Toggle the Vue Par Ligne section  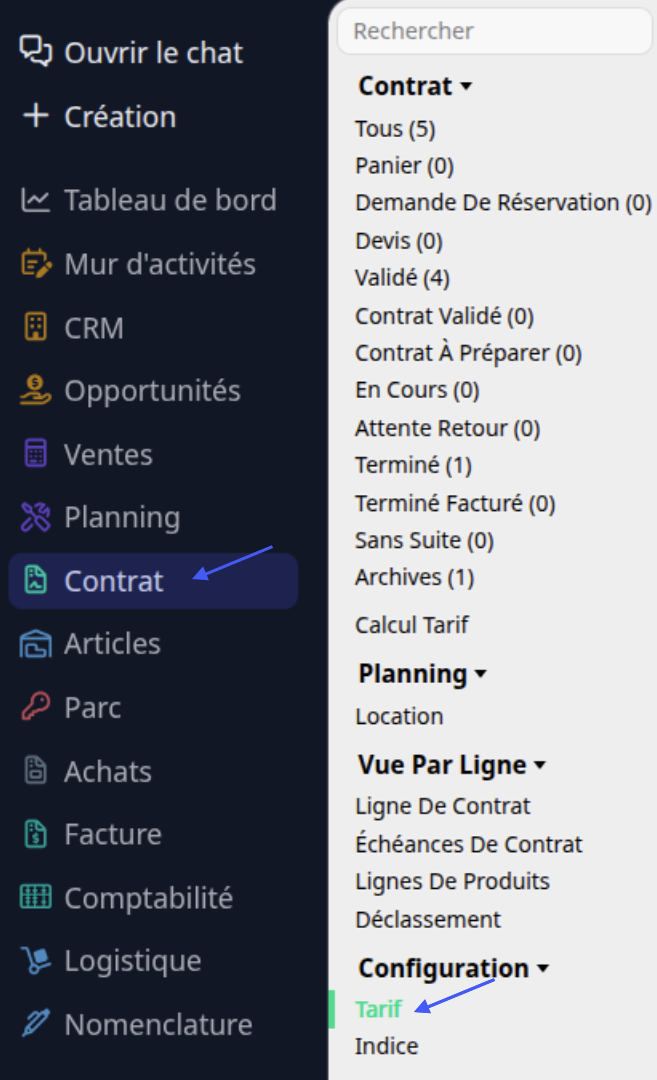tap(452, 765)
